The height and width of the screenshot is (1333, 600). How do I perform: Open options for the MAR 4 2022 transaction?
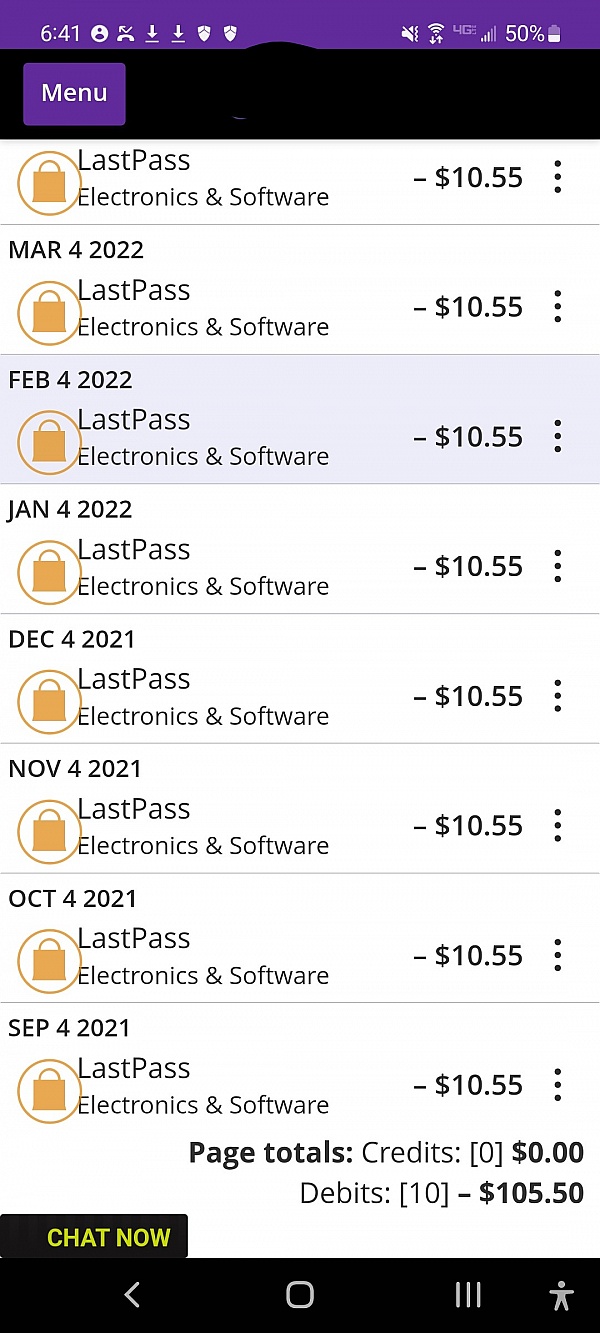557,307
